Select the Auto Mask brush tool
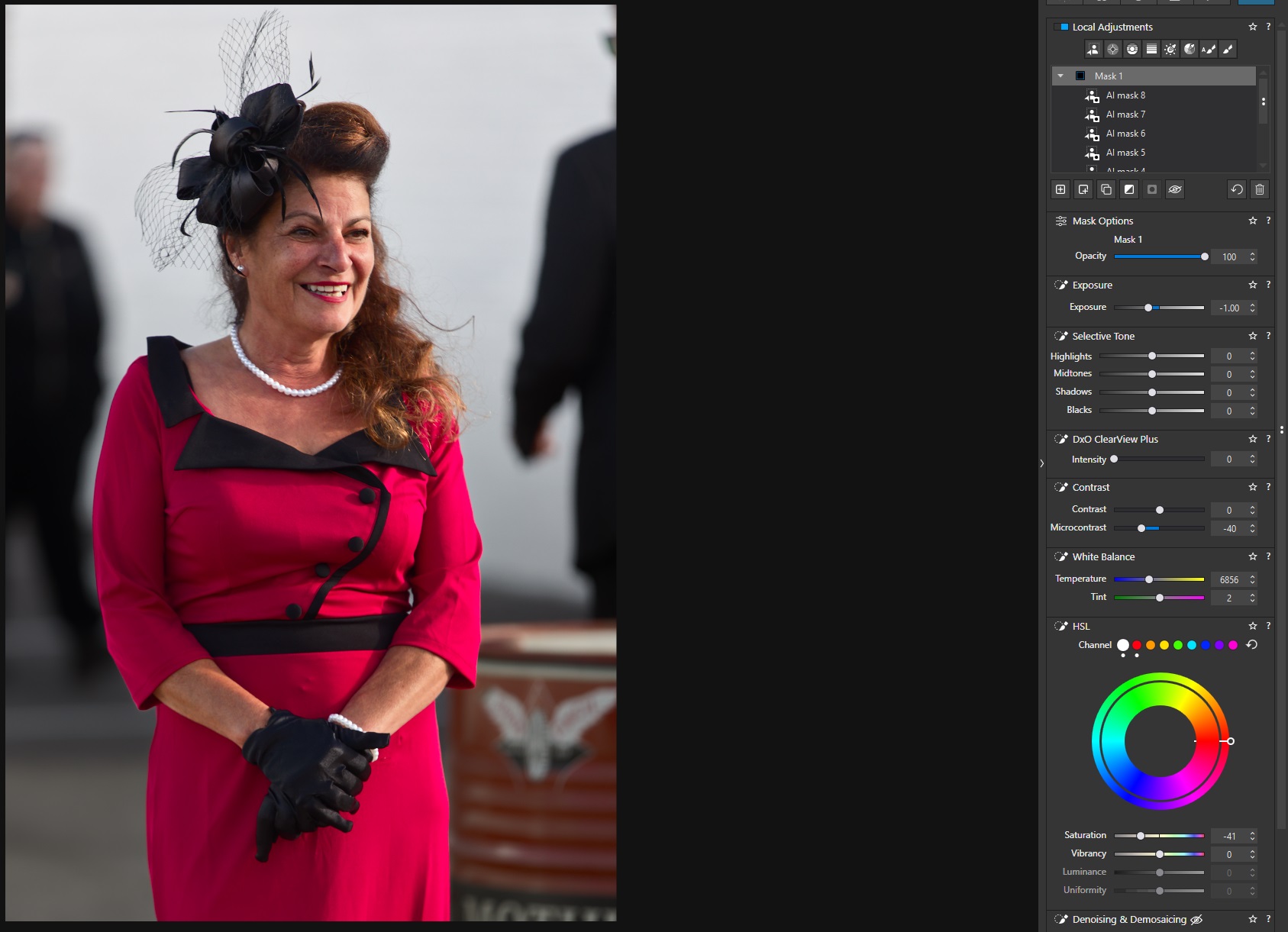The width and height of the screenshot is (1288, 932). pyautogui.click(x=1209, y=50)
